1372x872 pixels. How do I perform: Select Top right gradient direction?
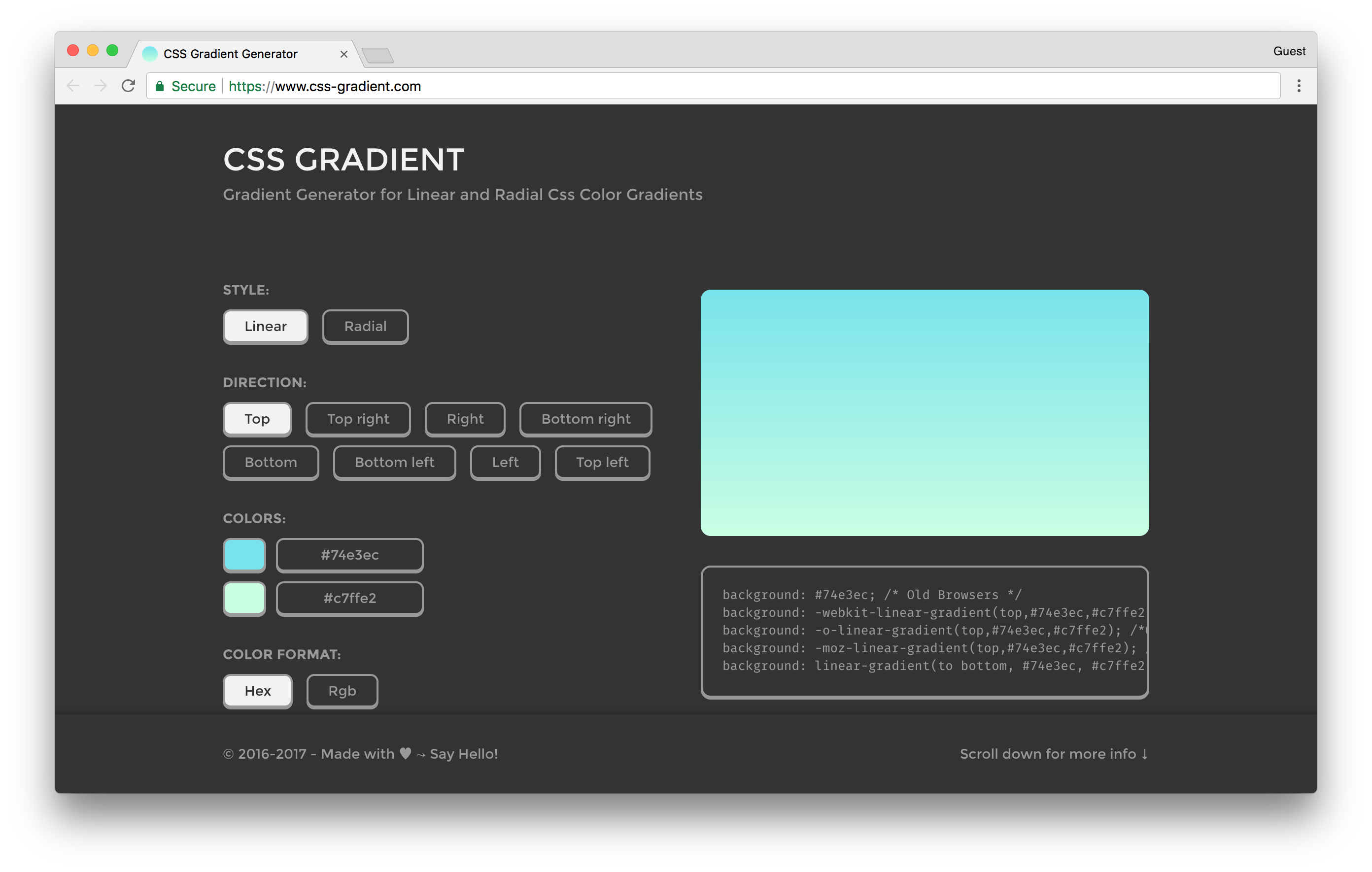click(x=359, y=418)
